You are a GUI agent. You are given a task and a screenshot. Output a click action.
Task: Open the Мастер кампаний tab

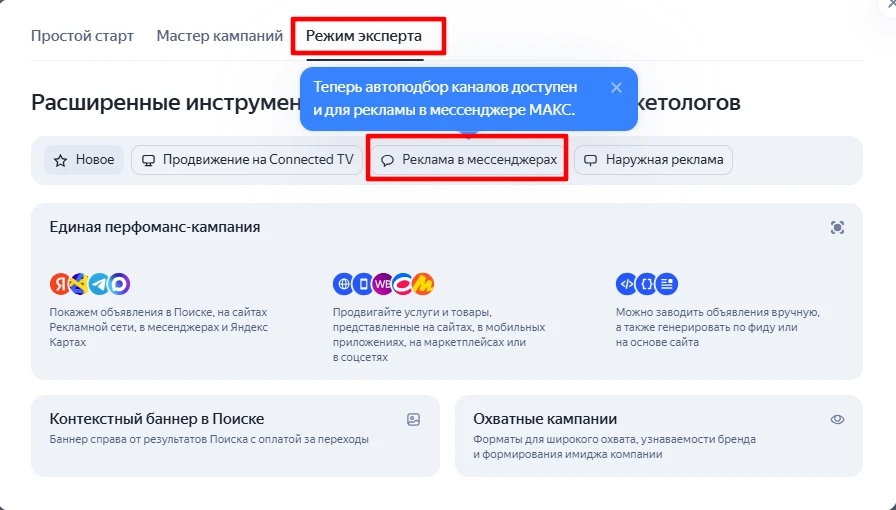click(x=219, y=36)
